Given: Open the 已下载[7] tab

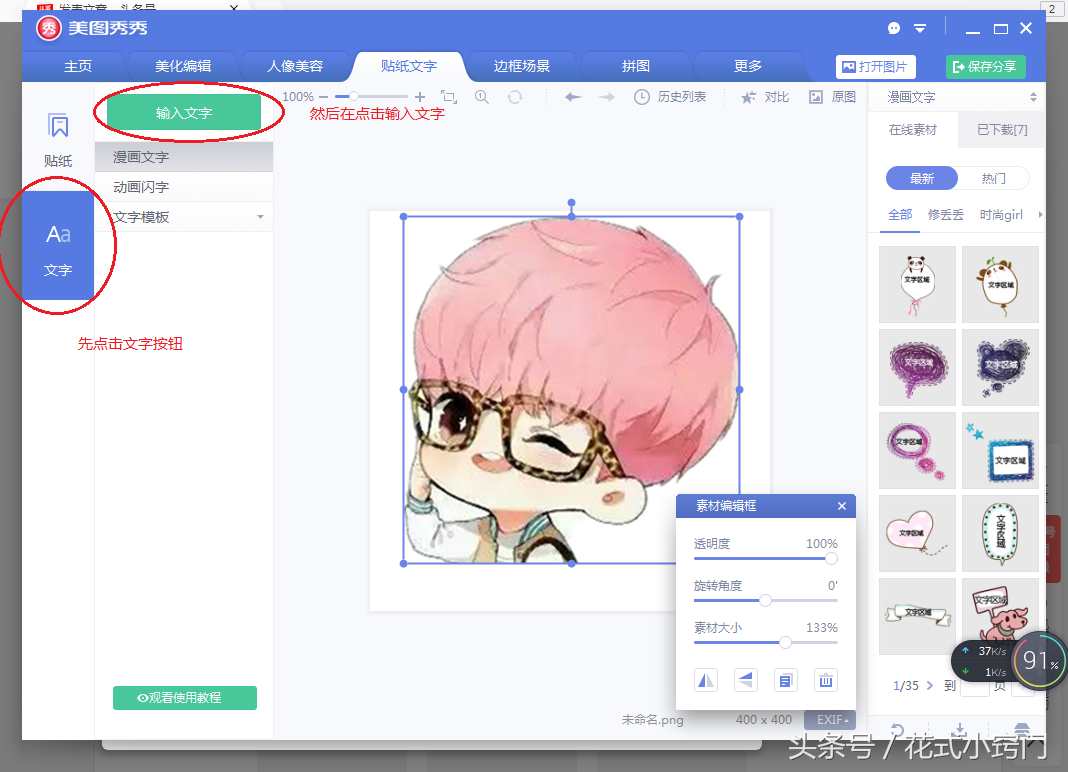Looking at the screenshot, I should (1002, 129).
